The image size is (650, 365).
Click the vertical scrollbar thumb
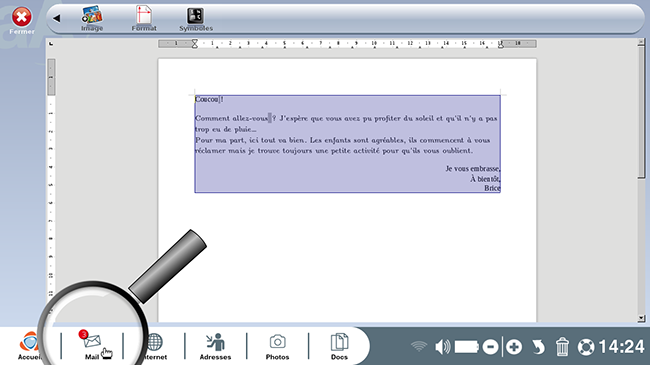pos(641,112)
